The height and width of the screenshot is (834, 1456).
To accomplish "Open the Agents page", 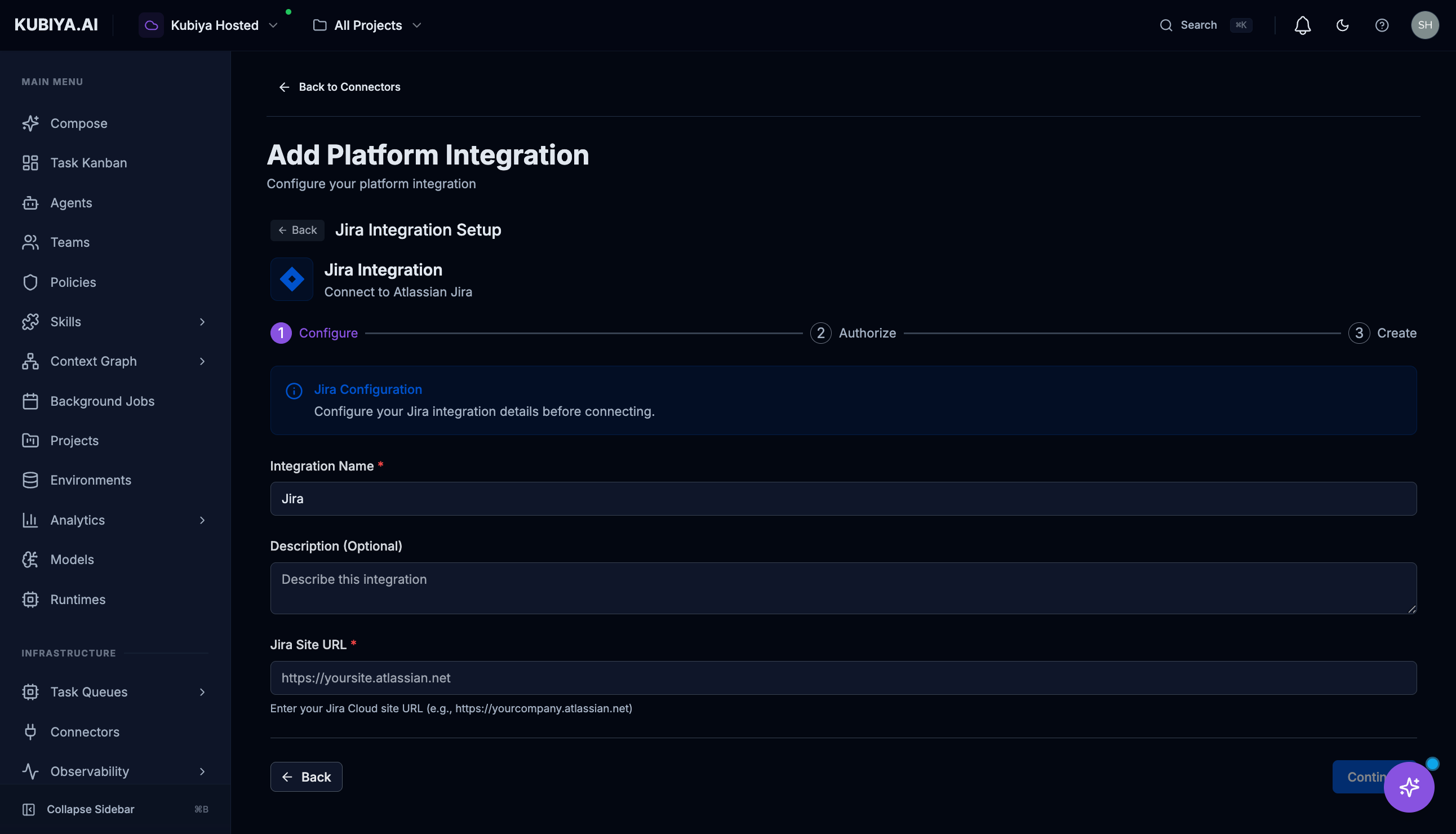I will (x=71, y=203).
